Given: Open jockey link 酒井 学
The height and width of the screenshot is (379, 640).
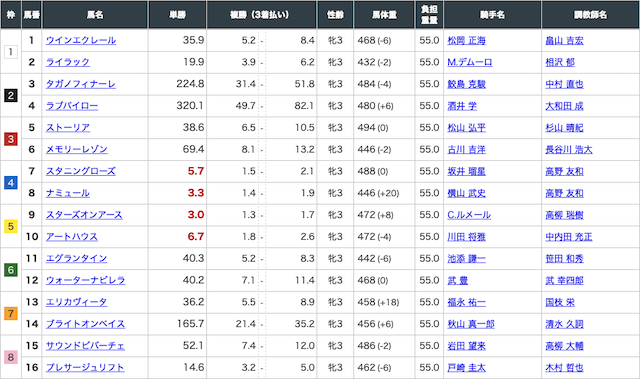Looking at the screenshot, I should point(462,106).
